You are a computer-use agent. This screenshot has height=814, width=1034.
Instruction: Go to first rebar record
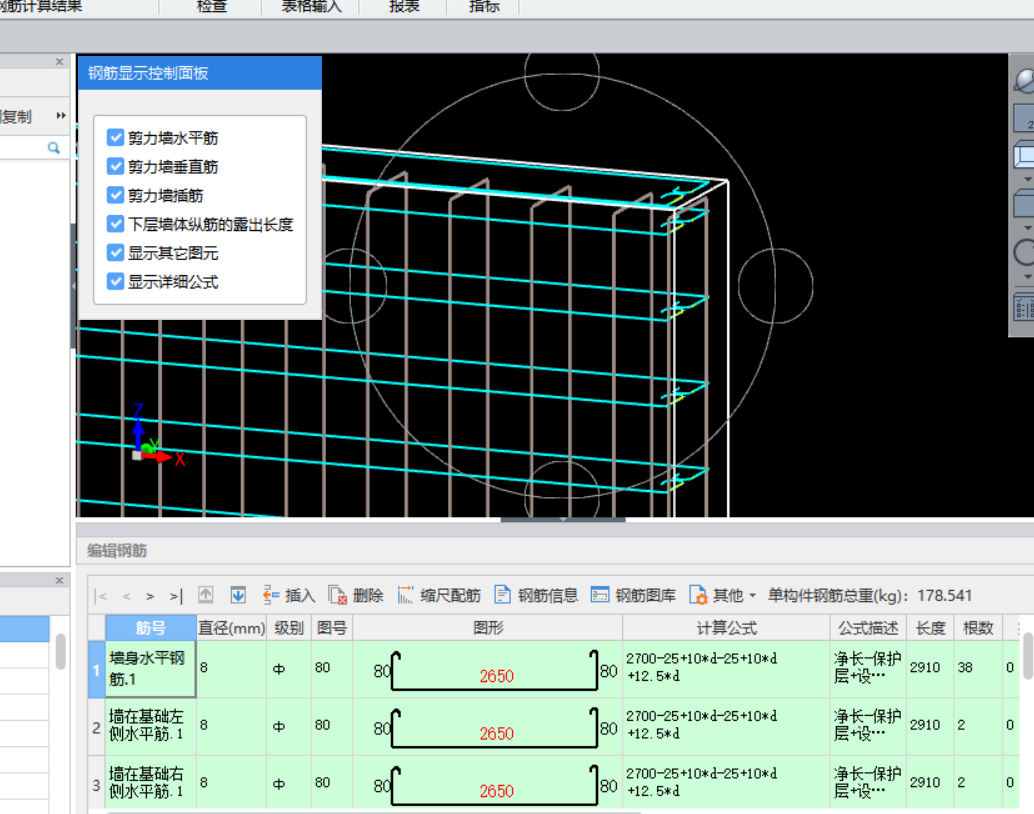coord(101,596)
